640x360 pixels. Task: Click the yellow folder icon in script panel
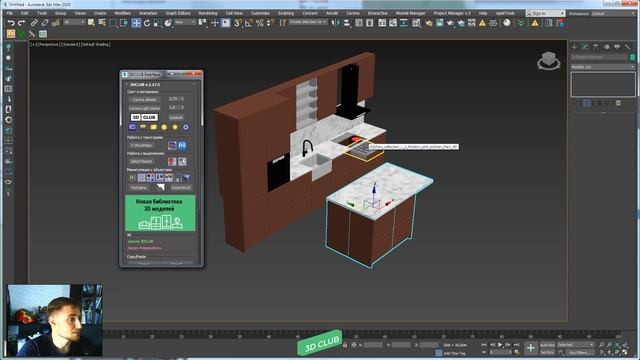click(x=153, y=127)
